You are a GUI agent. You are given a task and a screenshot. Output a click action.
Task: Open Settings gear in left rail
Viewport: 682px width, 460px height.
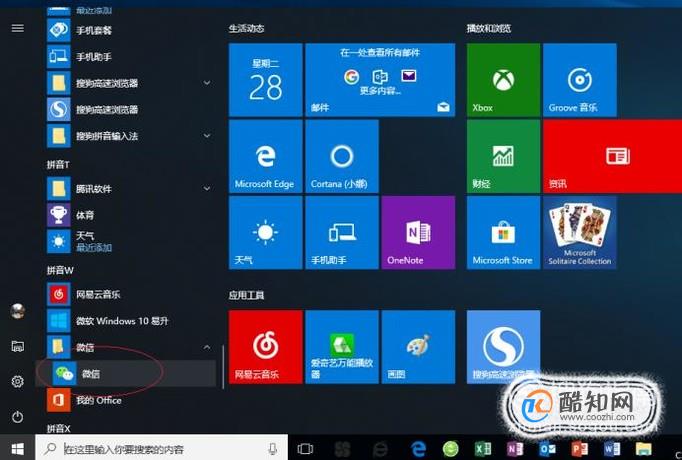pos(17,382)
